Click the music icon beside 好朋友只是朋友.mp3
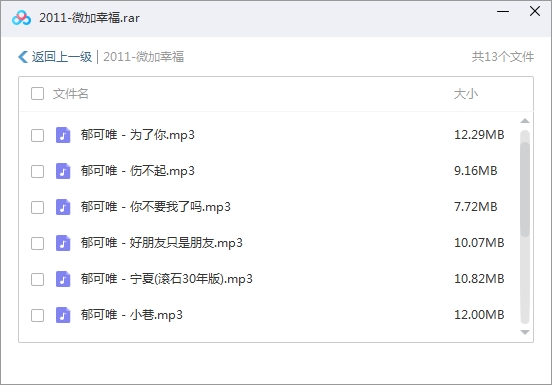Screen dimensions: 552x385 [63, 243]
